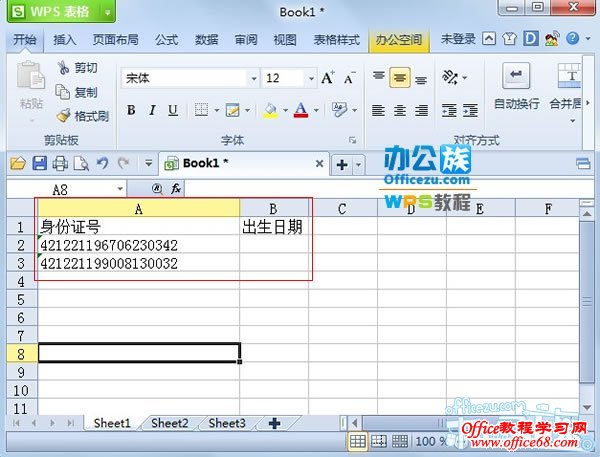Toggle bottom vertical alignment
This screenshot has width=600, height=457.
point(421,79)
